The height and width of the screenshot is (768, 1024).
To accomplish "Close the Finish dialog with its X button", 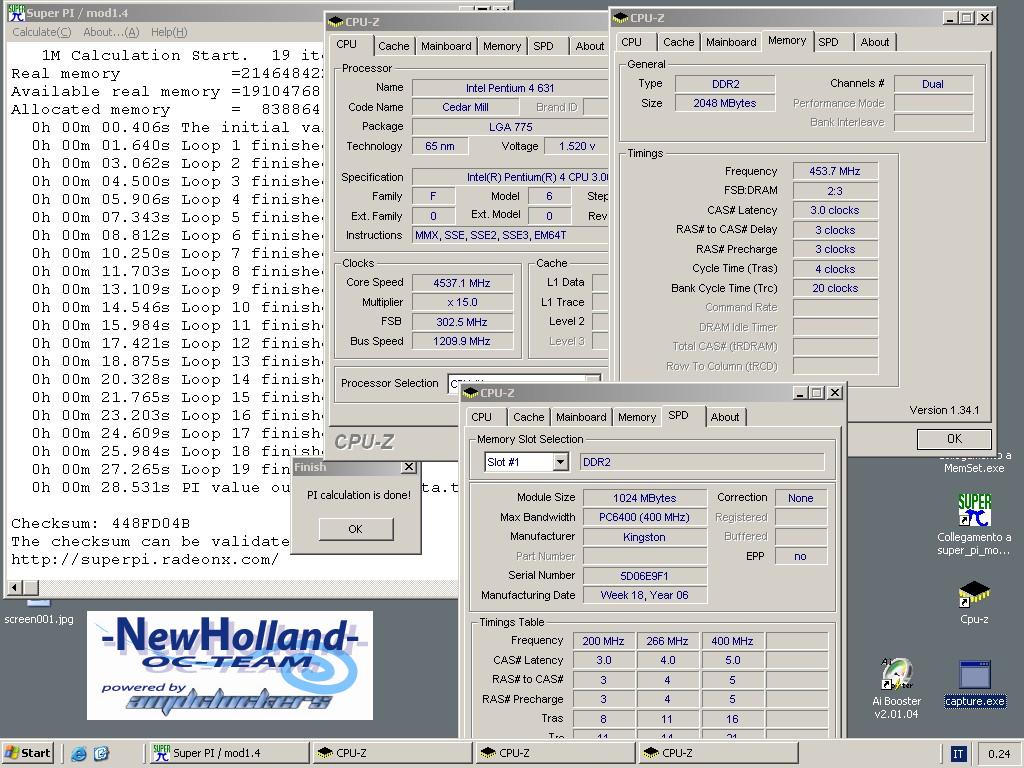I will (x=409, y=467).
